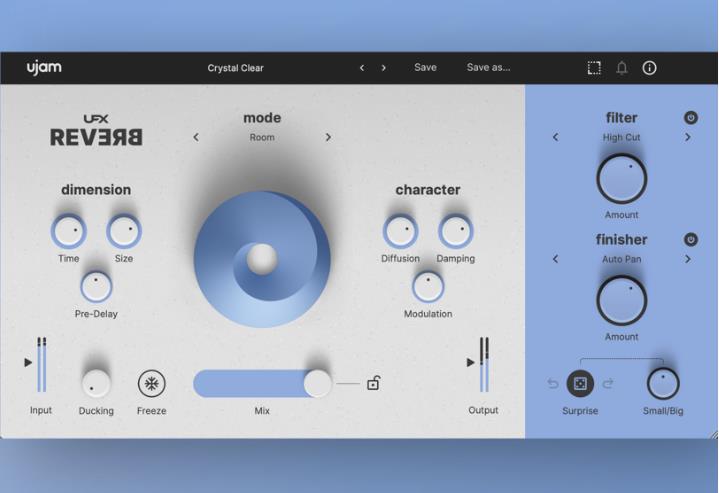Click the Output level triangle marker
The image size is (719, 493).
point(470,362)
